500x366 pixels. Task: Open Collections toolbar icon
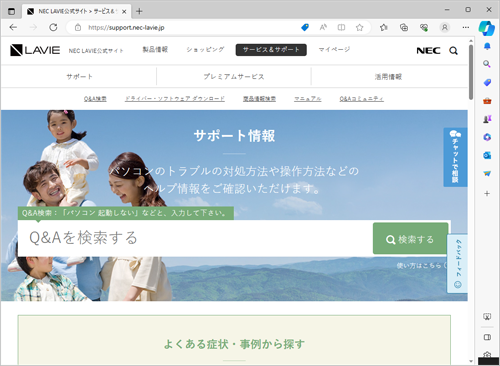coord(404,27)
